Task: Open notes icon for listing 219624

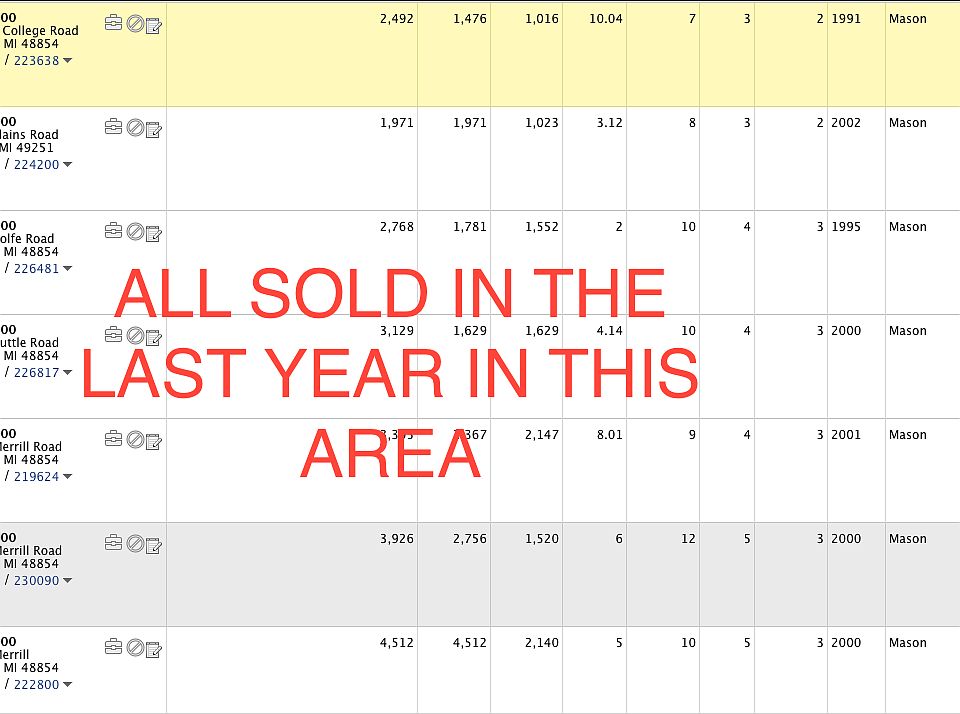Action: click(x=154, y=440)
